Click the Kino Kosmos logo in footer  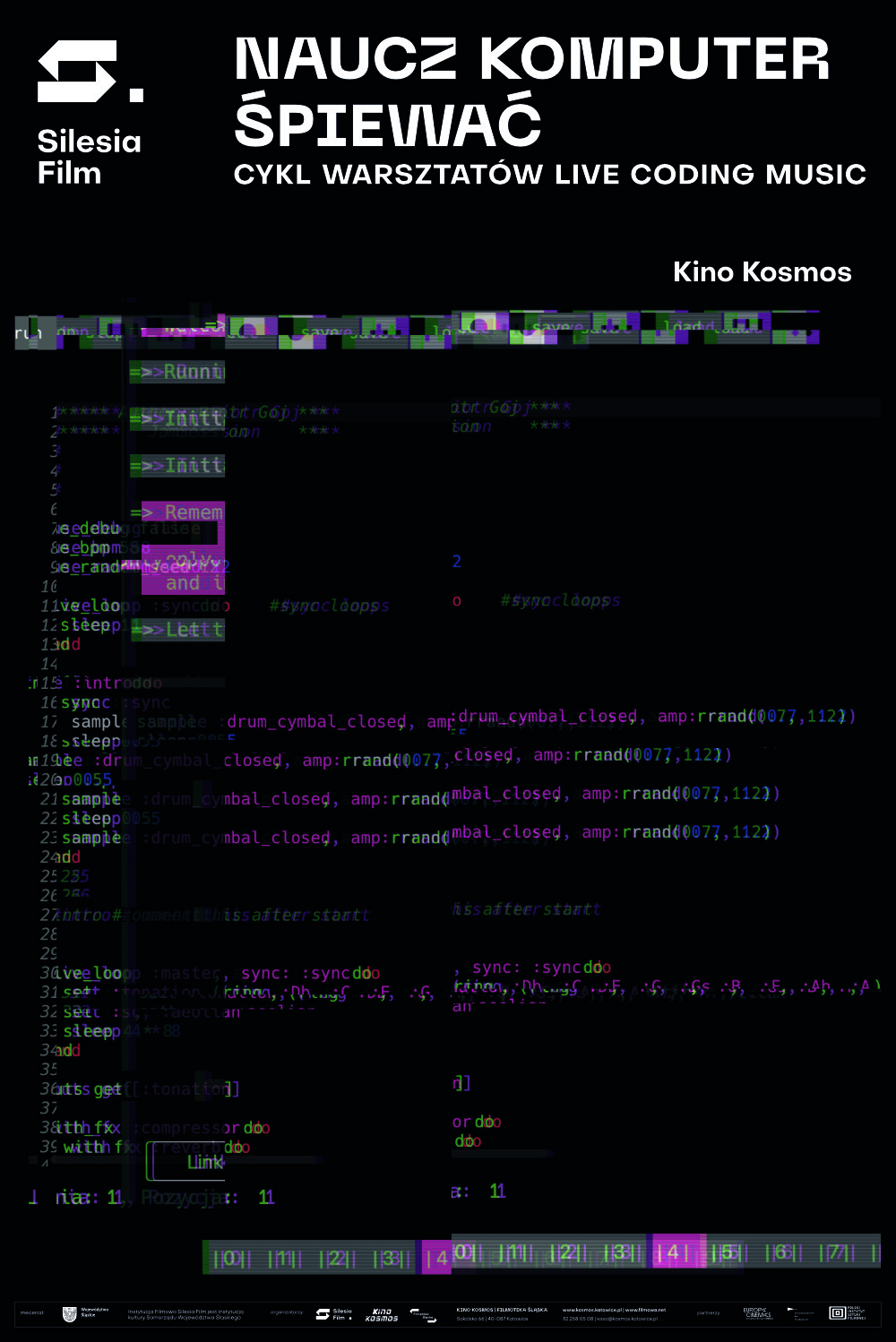pyautogui.click(x=382, y=1314)
